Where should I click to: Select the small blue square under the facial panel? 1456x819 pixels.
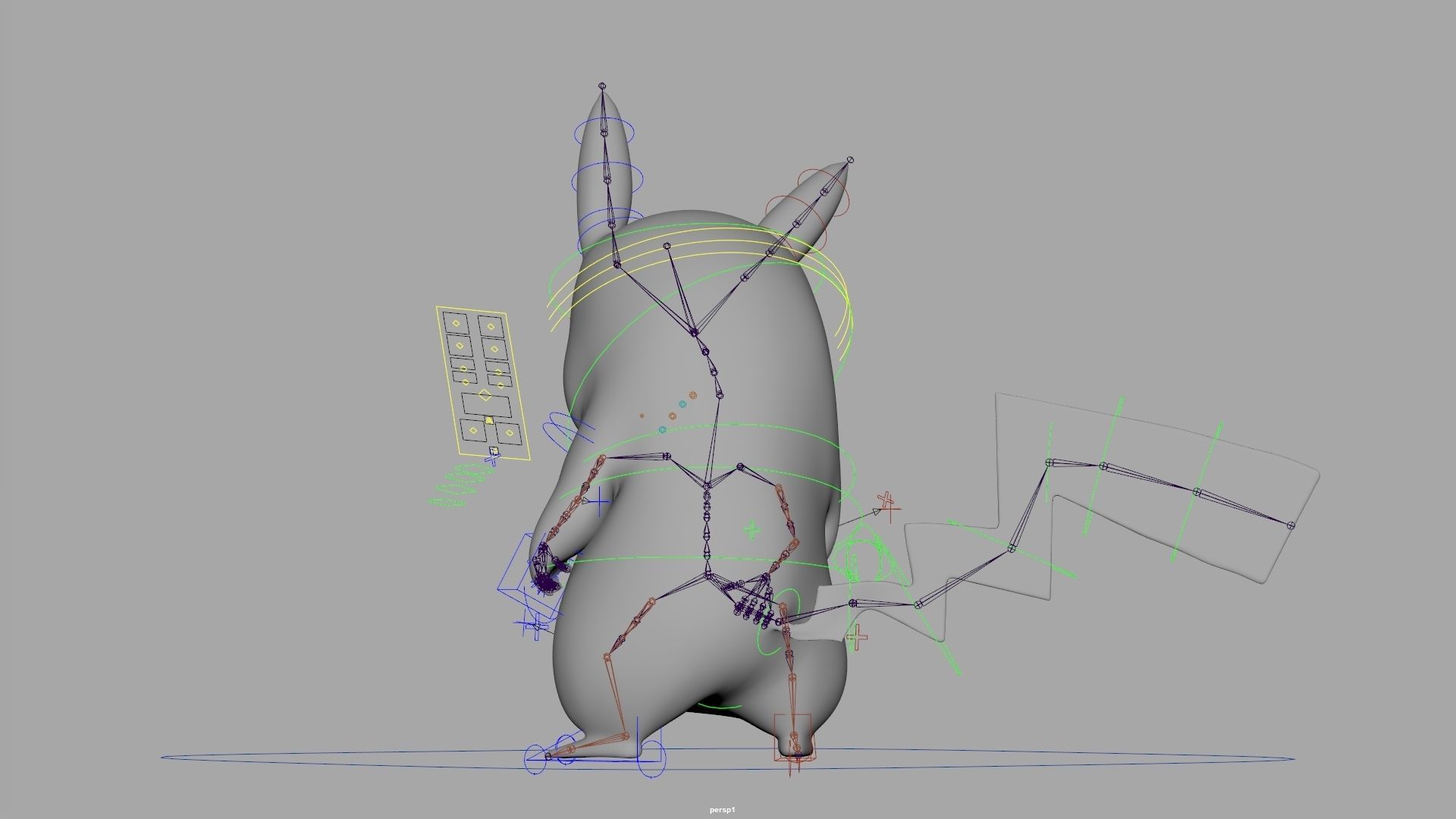(x=494, y=452)
